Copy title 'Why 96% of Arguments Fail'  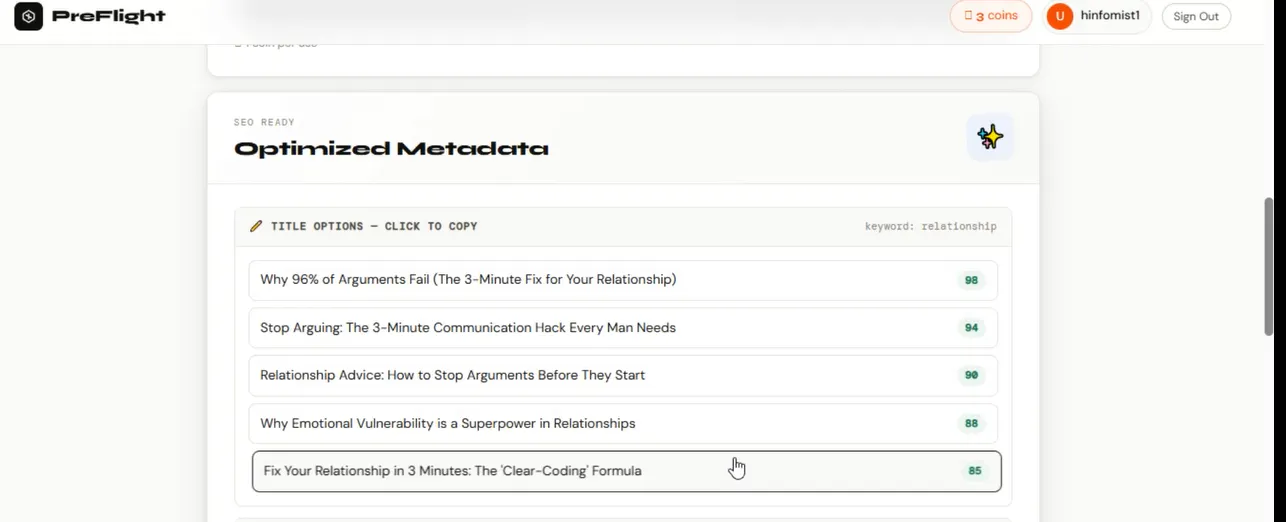pos(623,280)
